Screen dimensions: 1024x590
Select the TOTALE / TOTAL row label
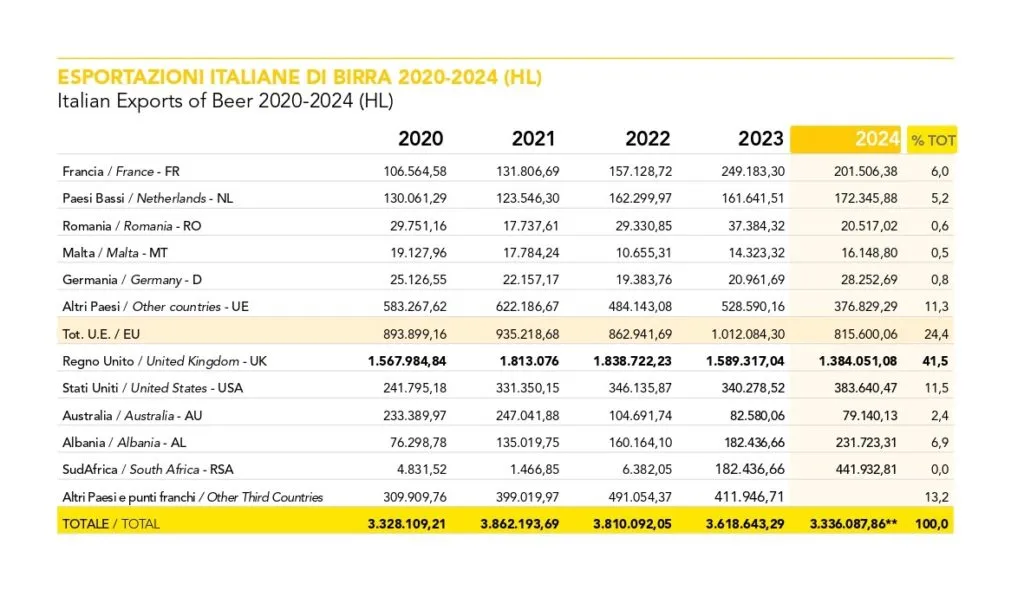[x=110, y=523]
